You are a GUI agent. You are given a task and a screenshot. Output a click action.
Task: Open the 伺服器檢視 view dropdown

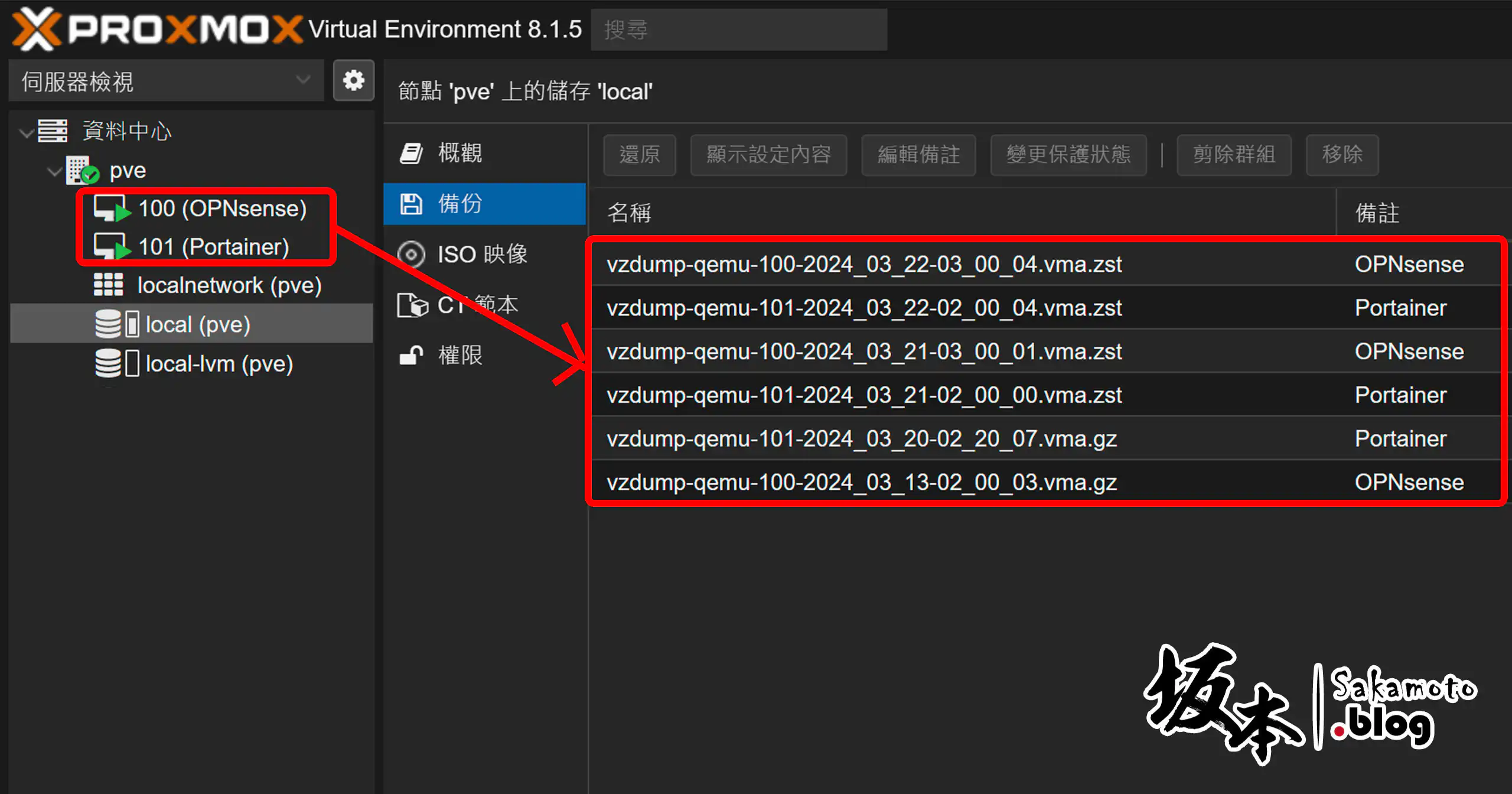point(166,81)
